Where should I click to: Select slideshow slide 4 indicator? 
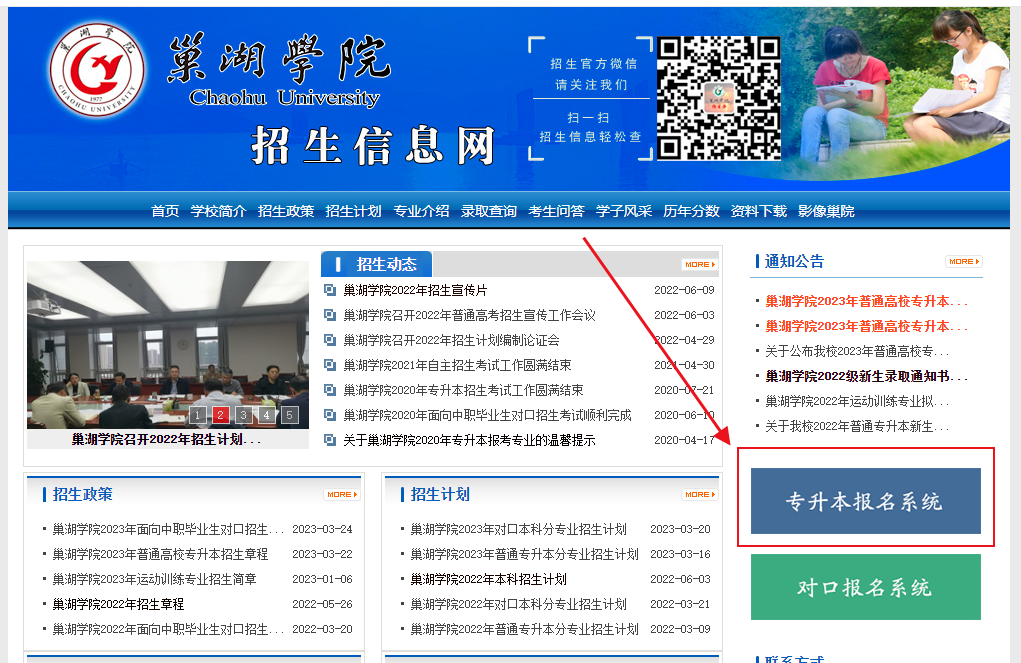point(267,415)
